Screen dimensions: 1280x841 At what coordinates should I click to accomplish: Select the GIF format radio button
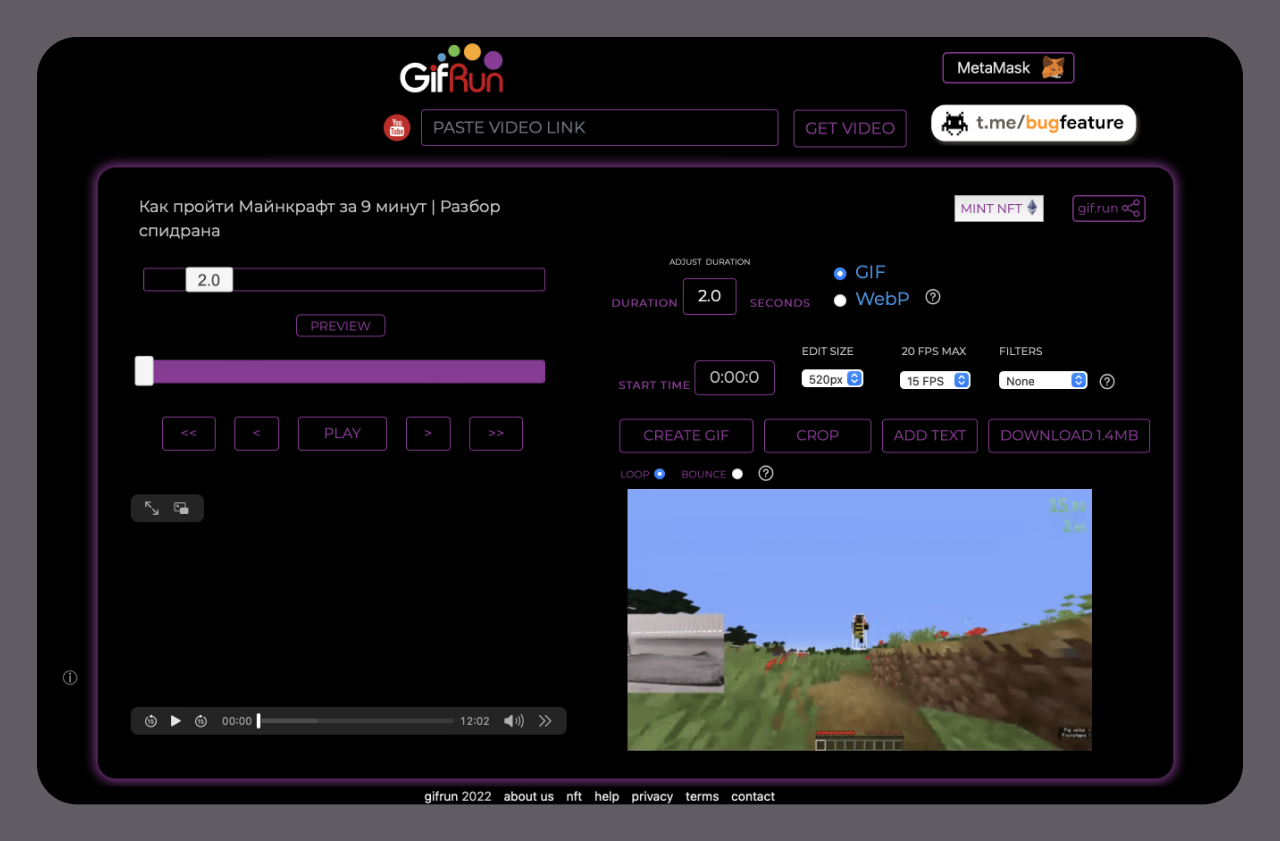pos(840,273)
